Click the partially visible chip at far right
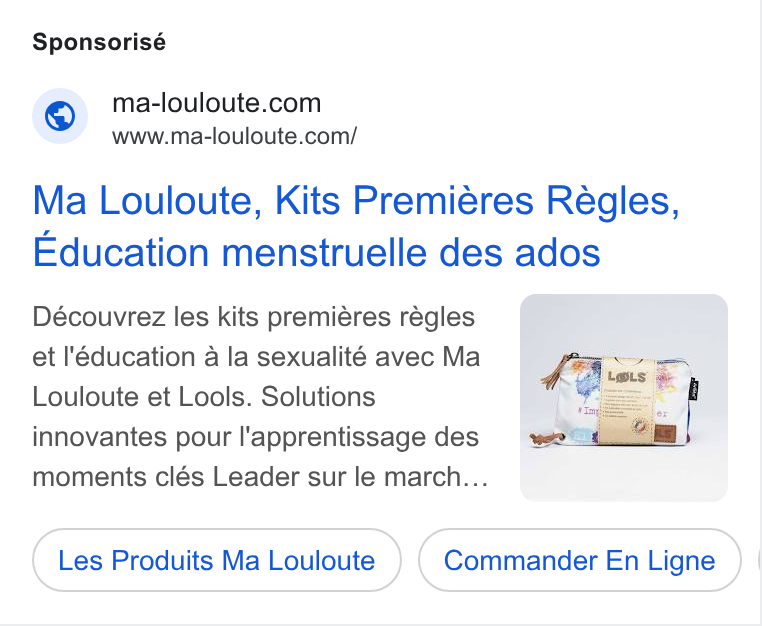This screenshot has width=762, height=626. 760,560
